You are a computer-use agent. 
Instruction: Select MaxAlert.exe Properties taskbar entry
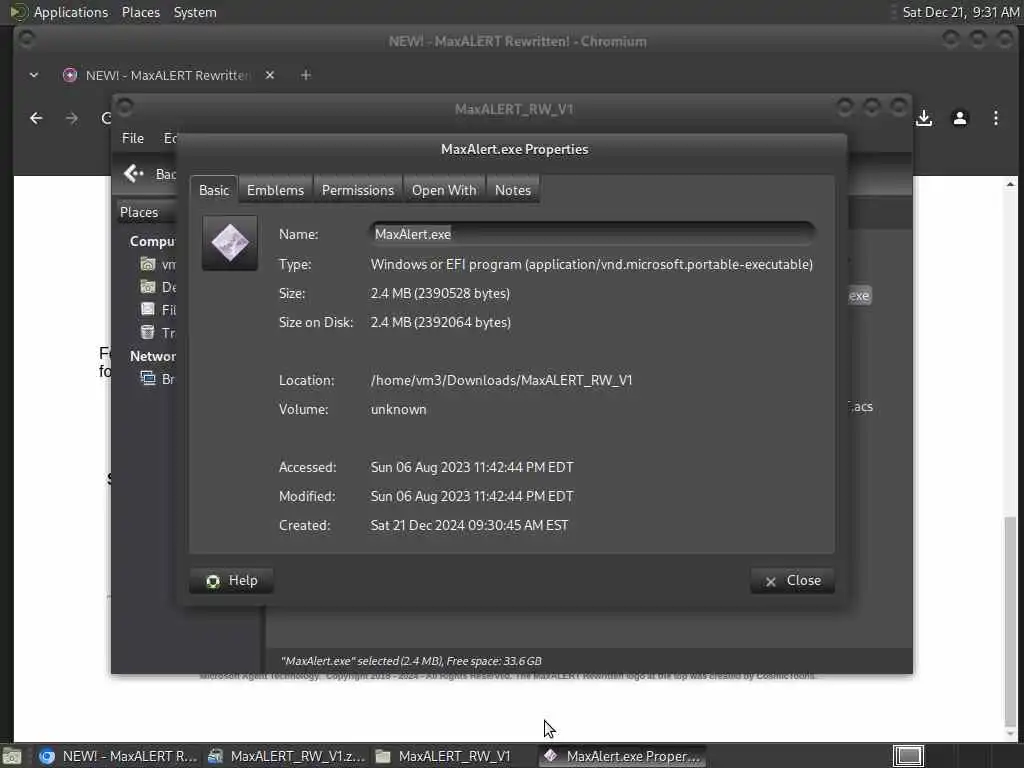click(x=623, y=756)
